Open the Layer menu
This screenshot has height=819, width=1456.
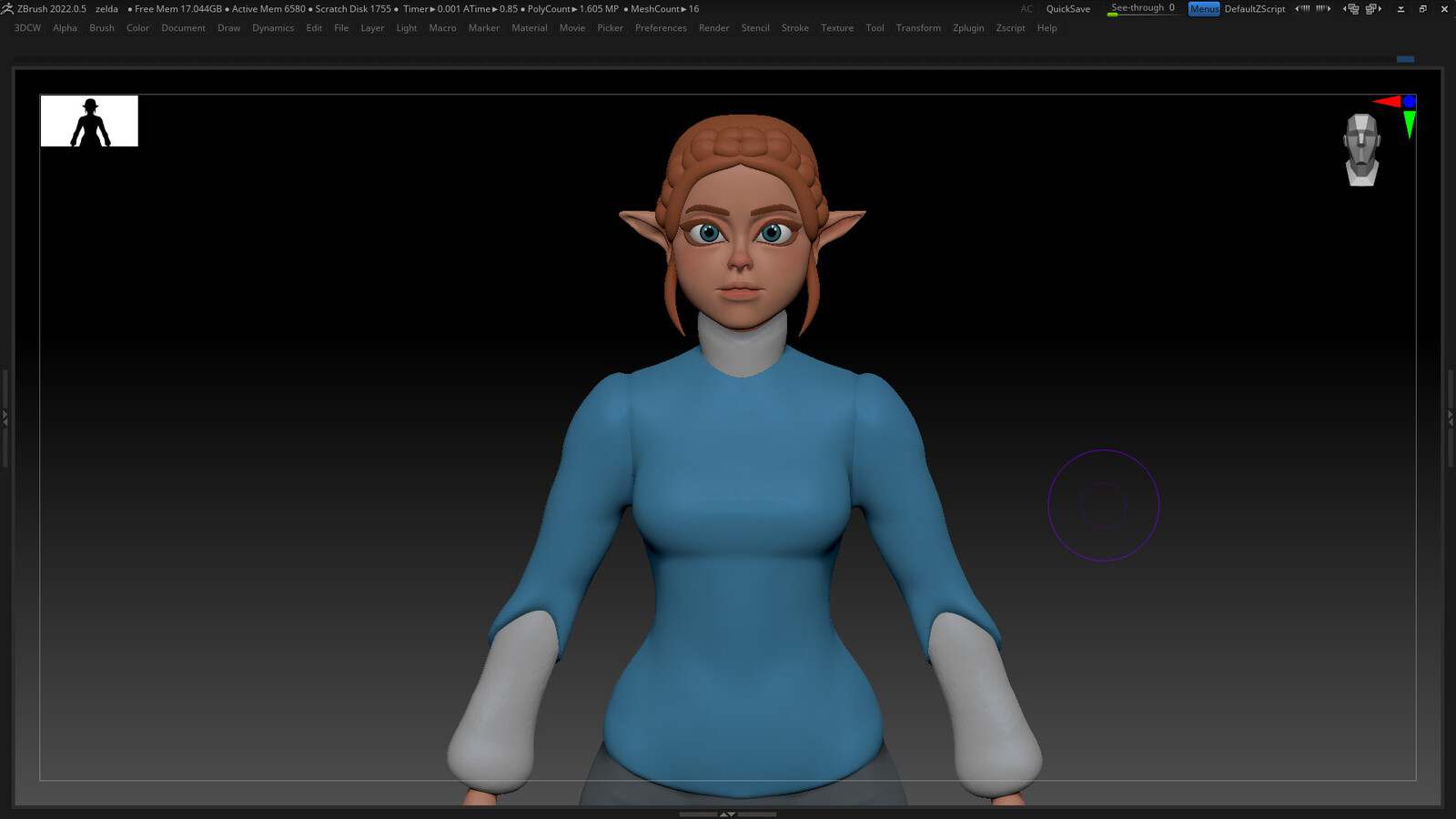coord(372,28)
